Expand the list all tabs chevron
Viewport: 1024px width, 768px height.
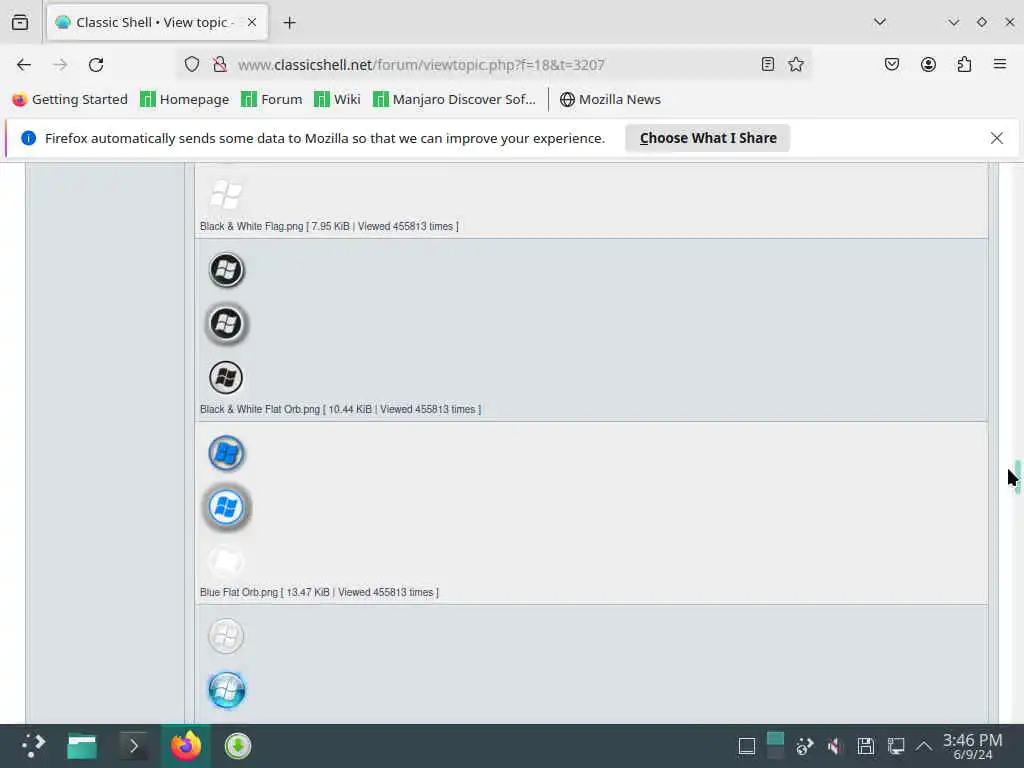tap(880, 22)
